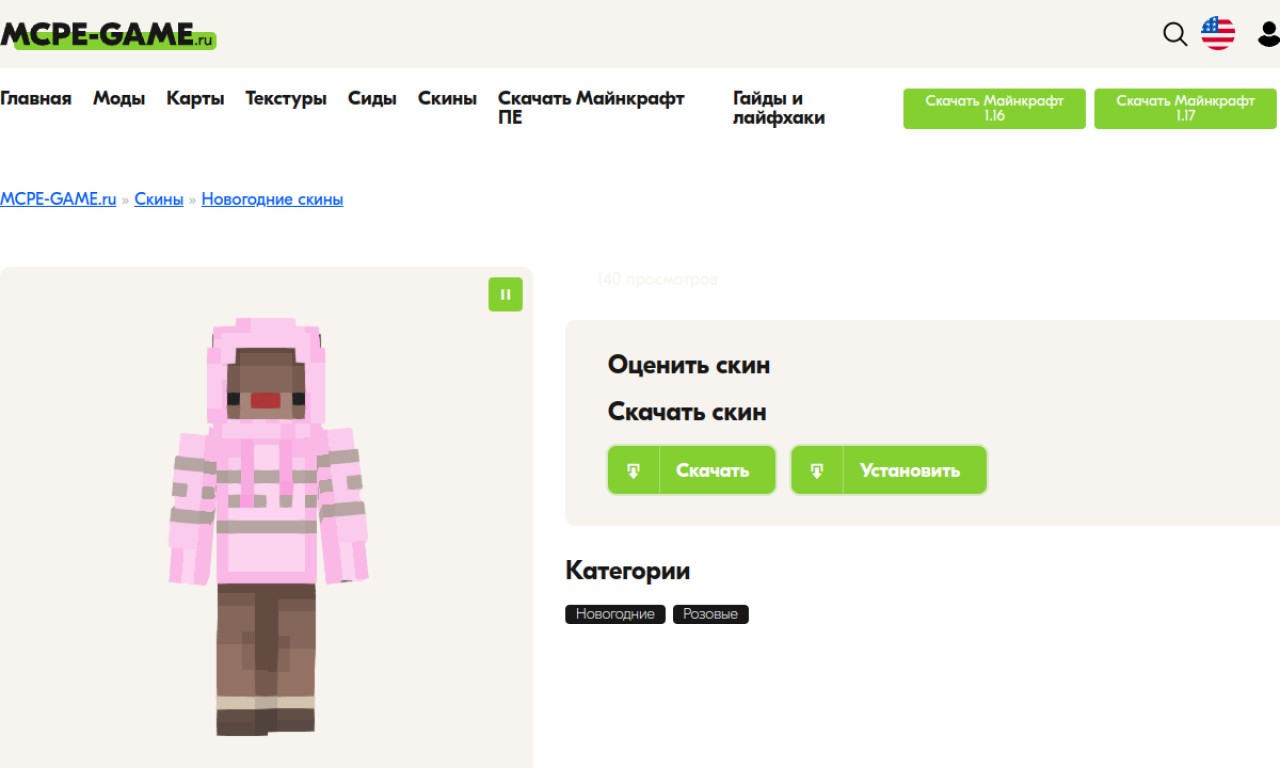Click the Скачать скин heading

pyautogui.click(x=687, y=411)
